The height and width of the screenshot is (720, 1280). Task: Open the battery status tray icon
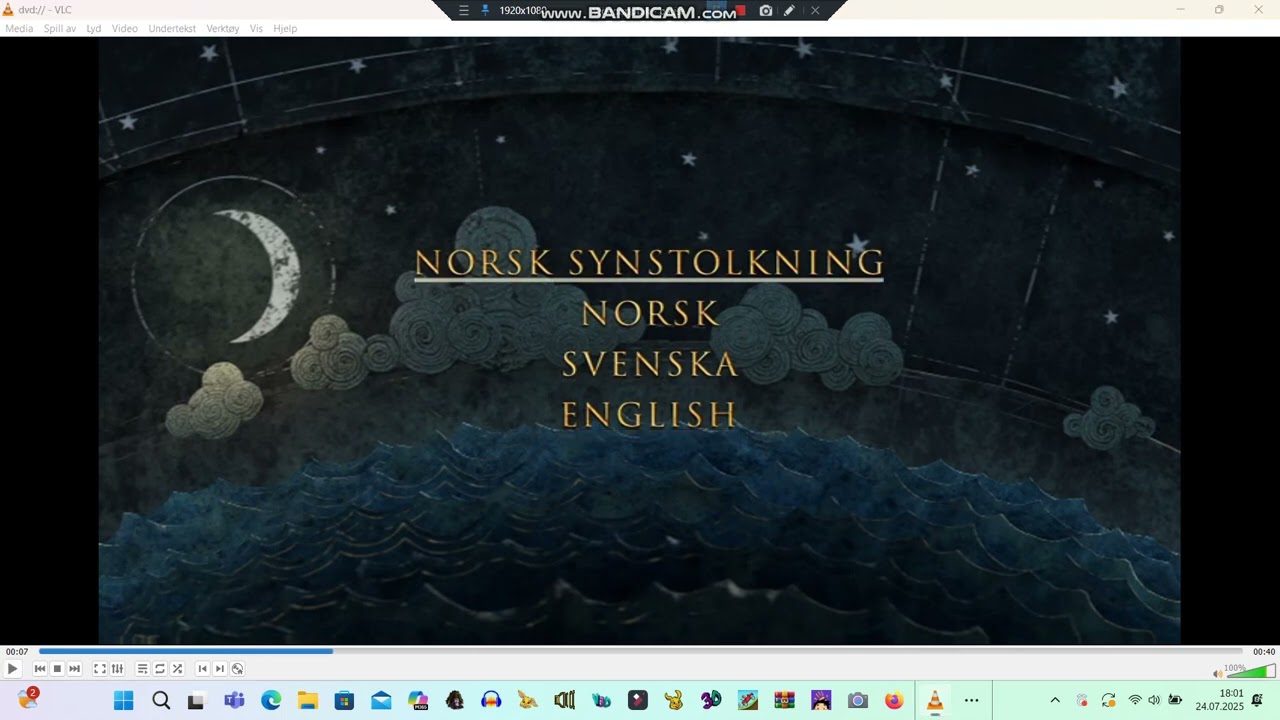pyautogui.click(x=1175, y=700)
